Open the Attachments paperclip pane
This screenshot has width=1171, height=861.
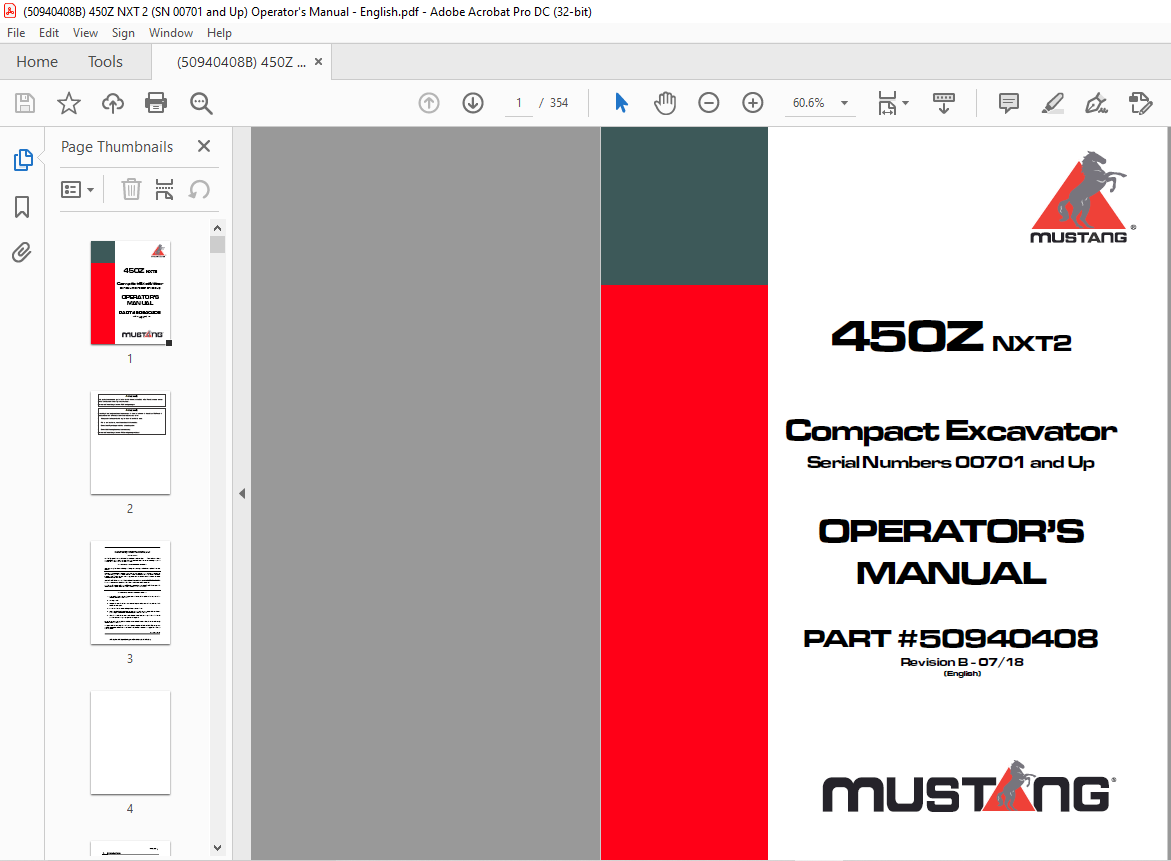(22, 253)
